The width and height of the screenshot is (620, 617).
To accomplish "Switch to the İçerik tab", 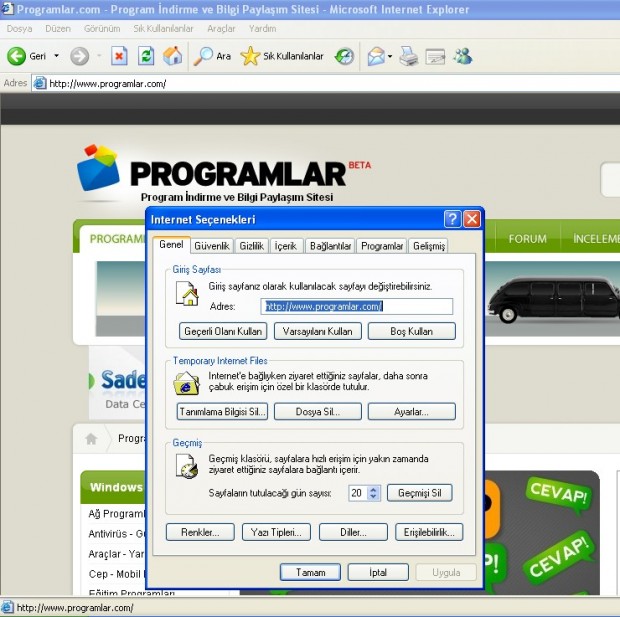I will click(286, 246).
